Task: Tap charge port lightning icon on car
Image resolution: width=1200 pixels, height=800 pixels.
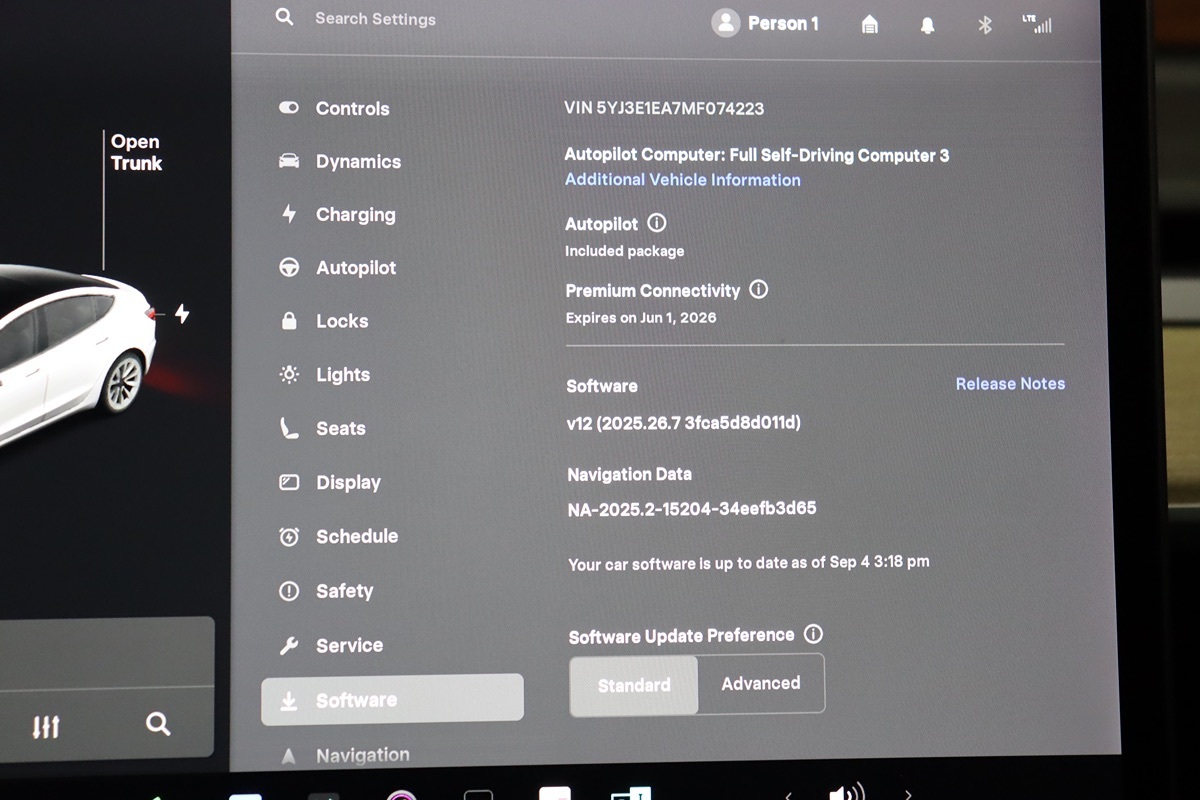Action: click(182, 313)
